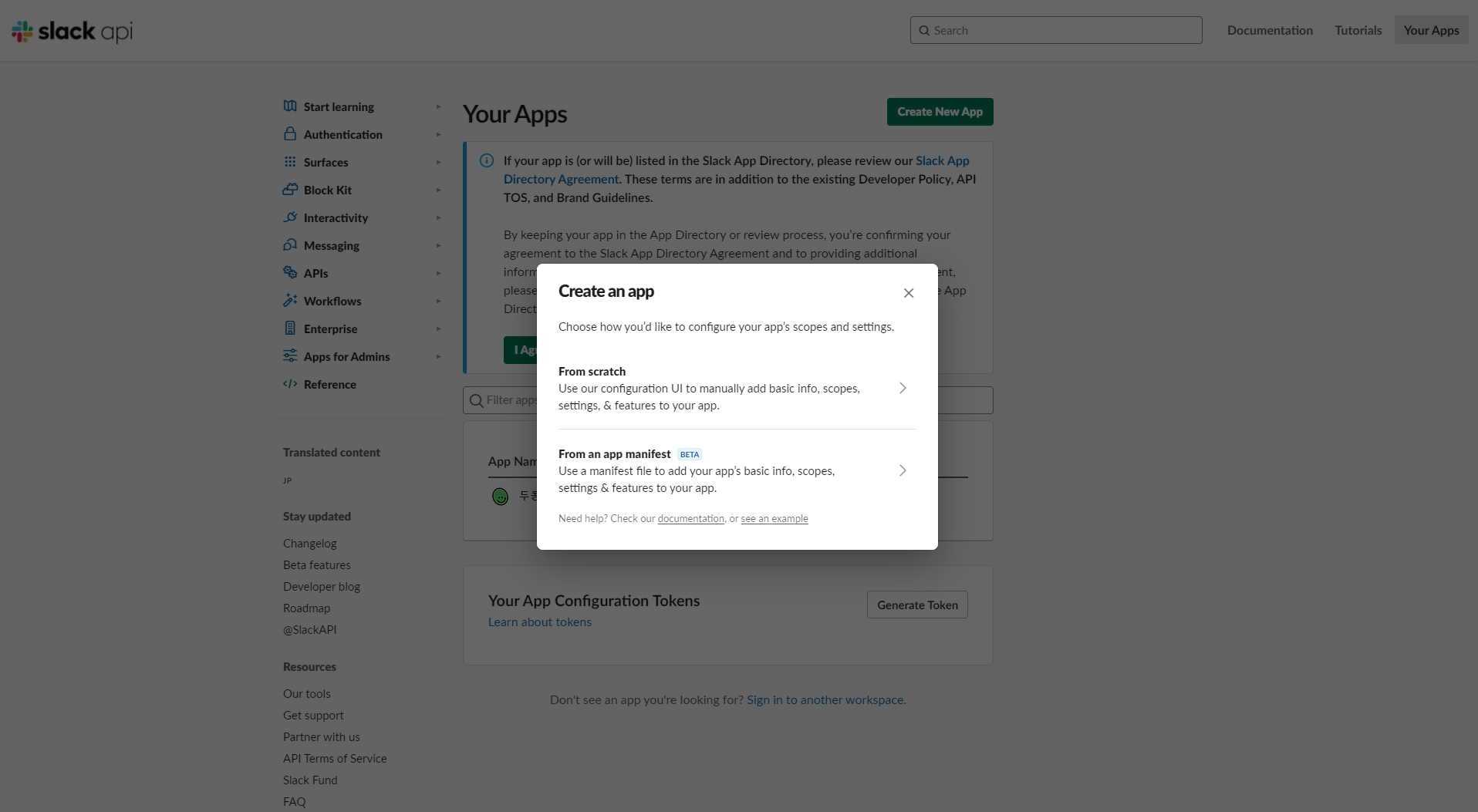Open the Our tools link
The height and width of the screenshot is (812, 1478).
point(306,693)
